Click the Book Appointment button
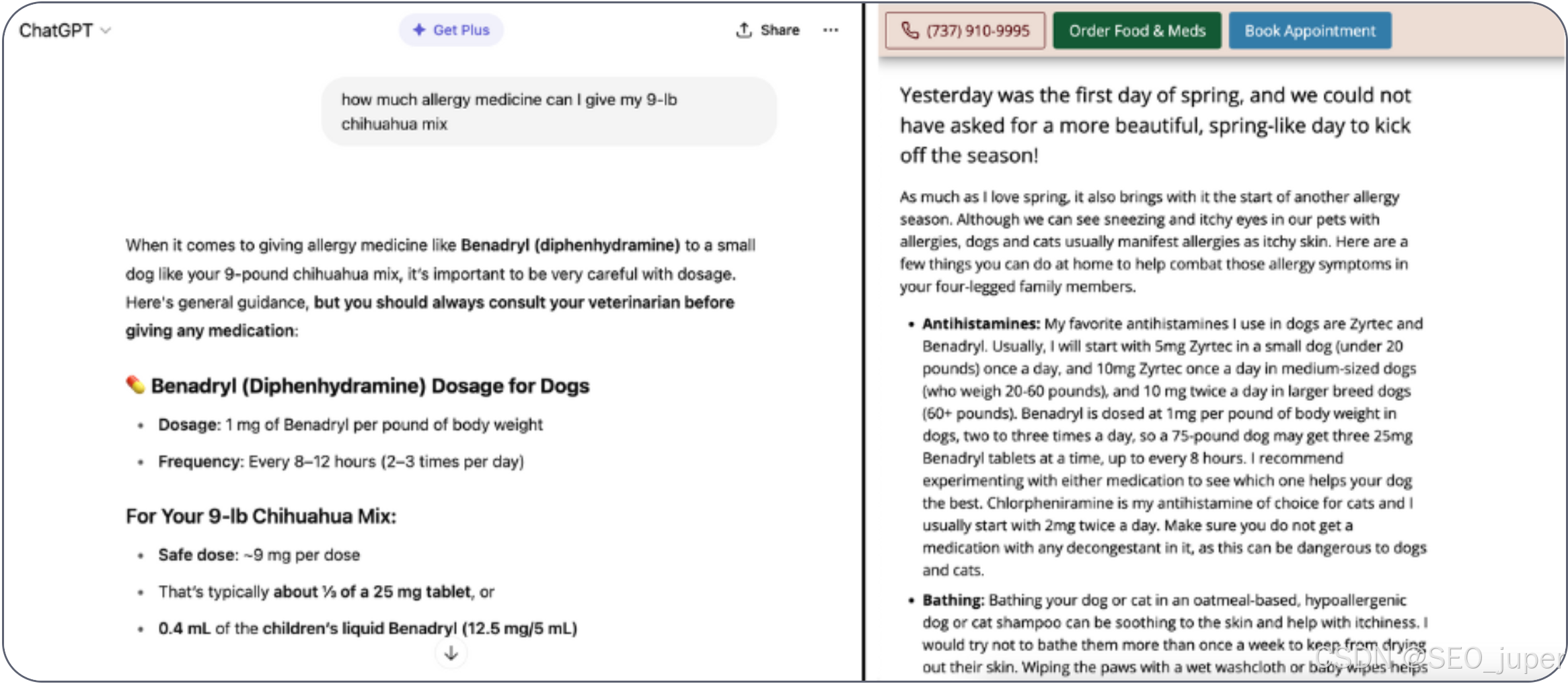Viewport: 1568px width, 684px height. 1310,31
